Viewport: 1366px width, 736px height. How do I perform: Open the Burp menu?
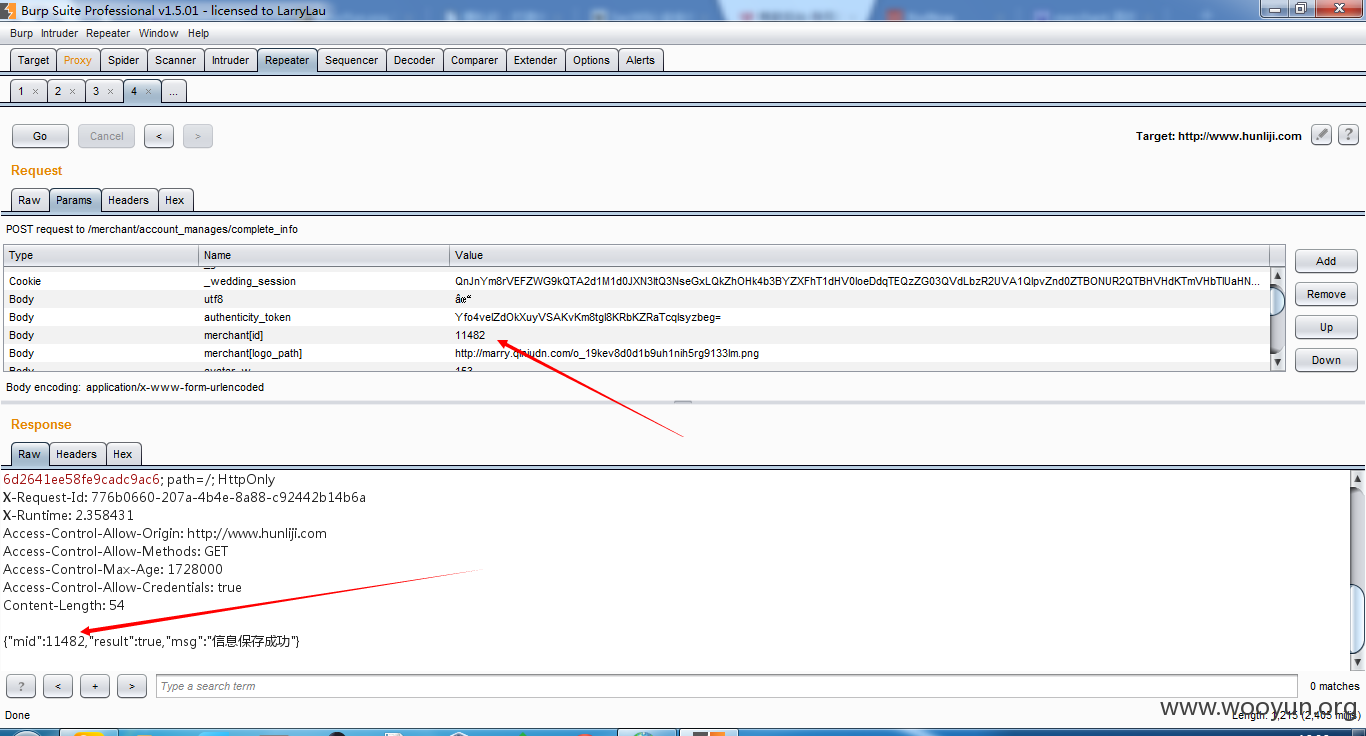(21, 33)
